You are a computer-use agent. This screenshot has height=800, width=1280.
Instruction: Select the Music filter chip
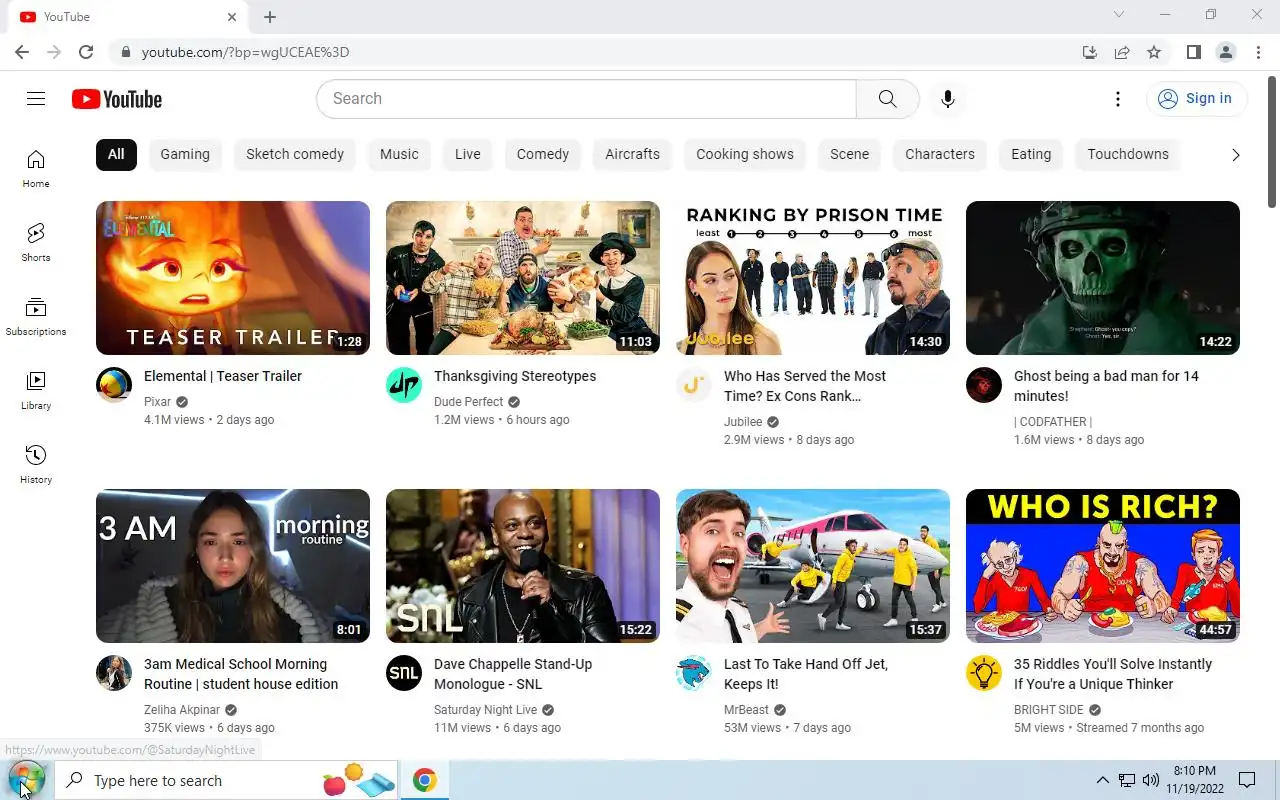pyautogui.click(x=399, y=154)
